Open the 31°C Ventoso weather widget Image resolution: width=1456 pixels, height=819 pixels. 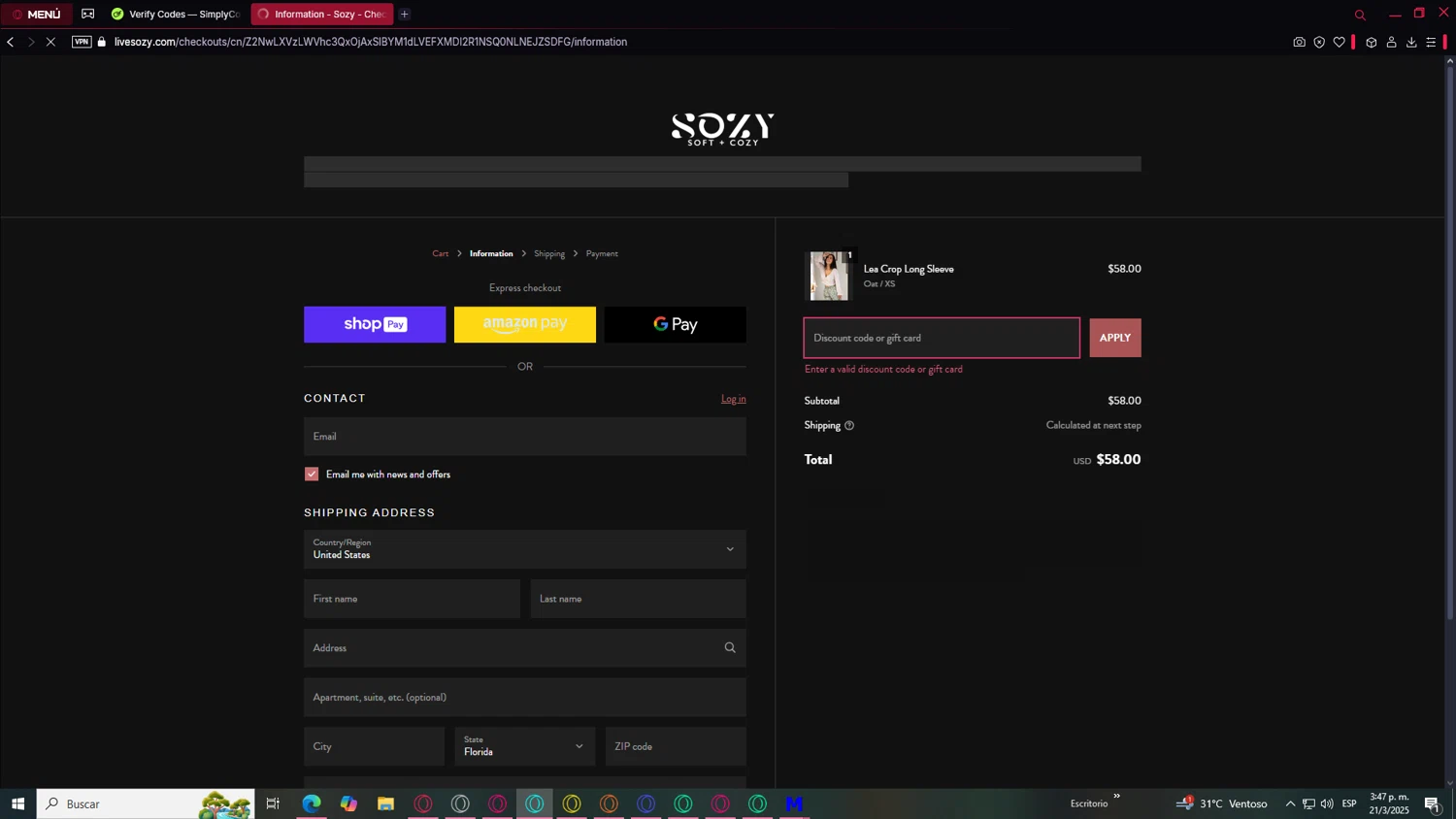[1223, 803]
